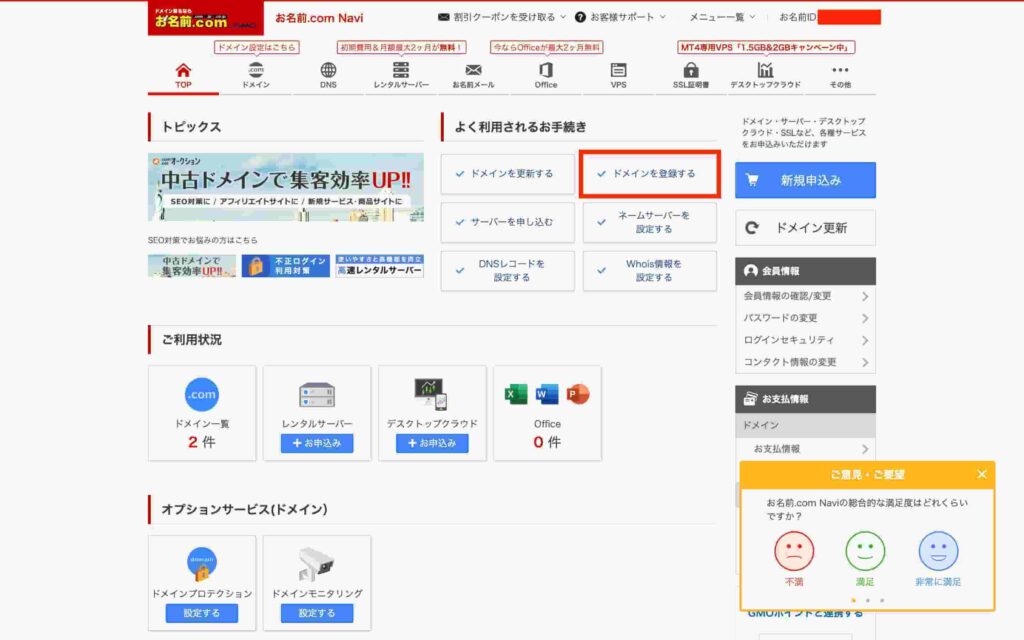The width and height of the screenshot is (1024, 640).
Task: Select the 不満 unhappy face
Action: (x=794, y=551)
